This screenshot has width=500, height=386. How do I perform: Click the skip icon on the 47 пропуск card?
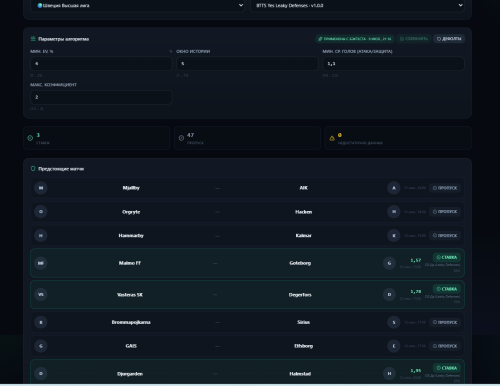(x=181, y=138)
